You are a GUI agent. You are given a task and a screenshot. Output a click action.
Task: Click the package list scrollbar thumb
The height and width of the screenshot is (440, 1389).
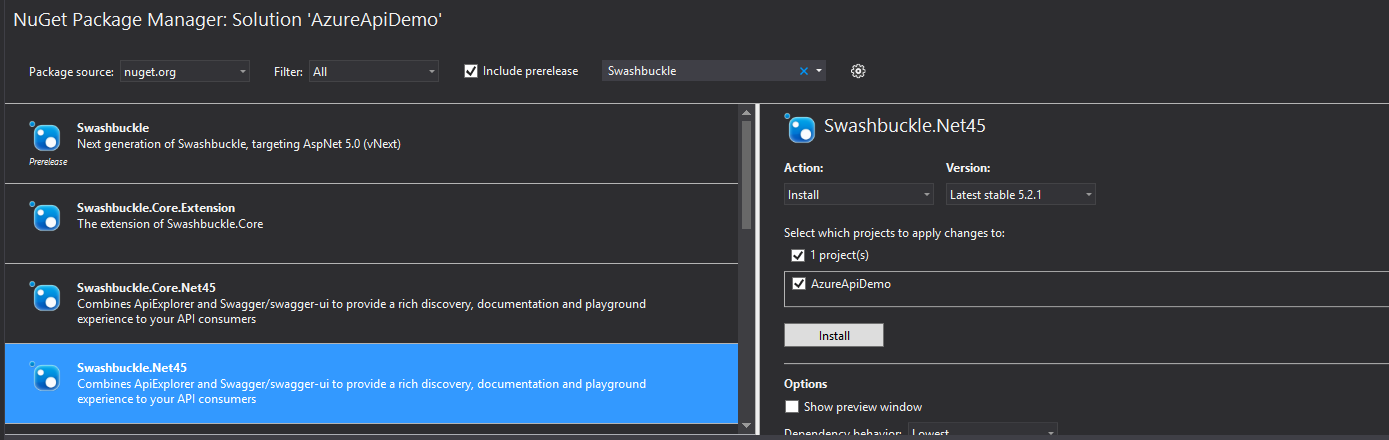point(745,175)
